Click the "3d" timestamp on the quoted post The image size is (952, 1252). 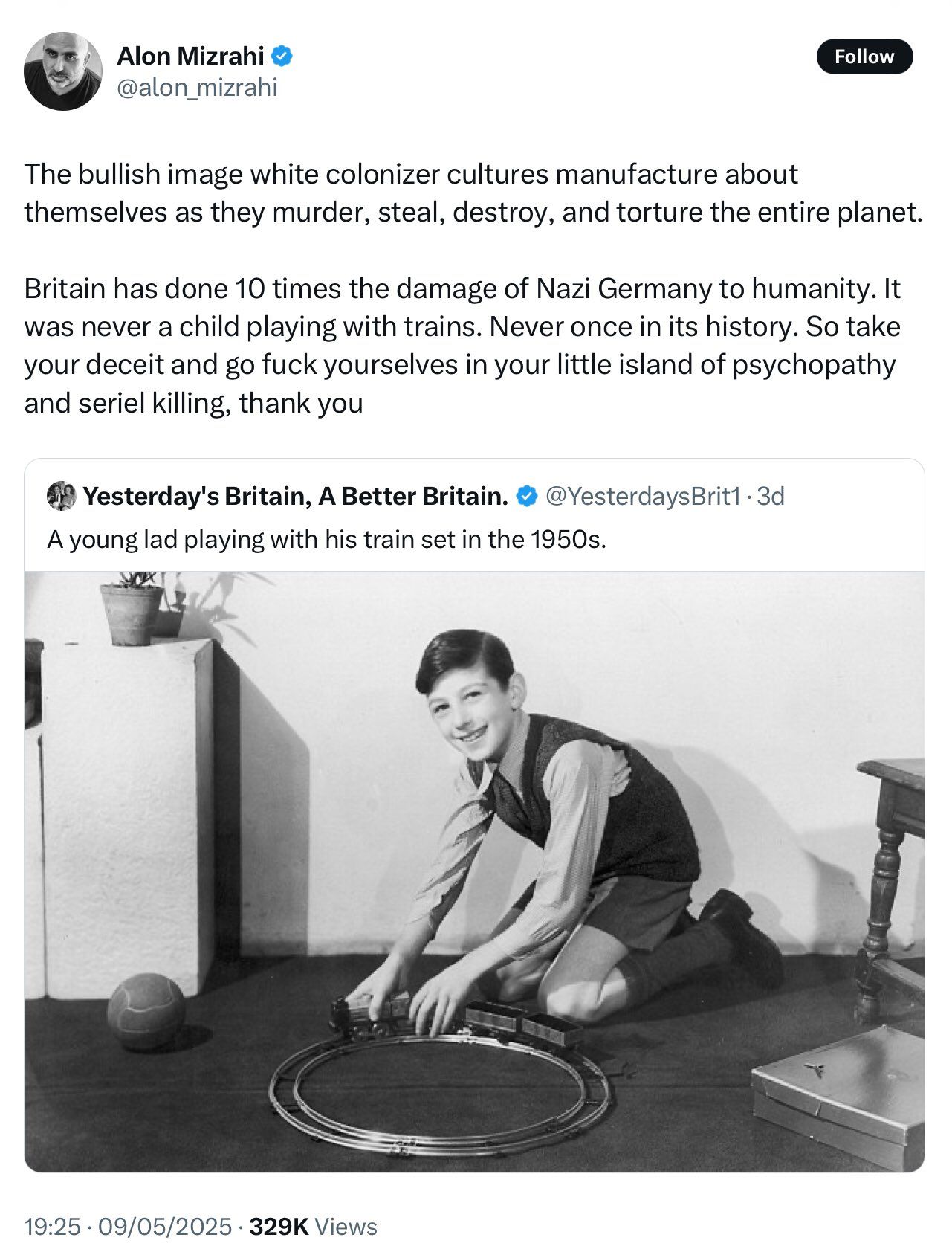[x=771, y=496]
